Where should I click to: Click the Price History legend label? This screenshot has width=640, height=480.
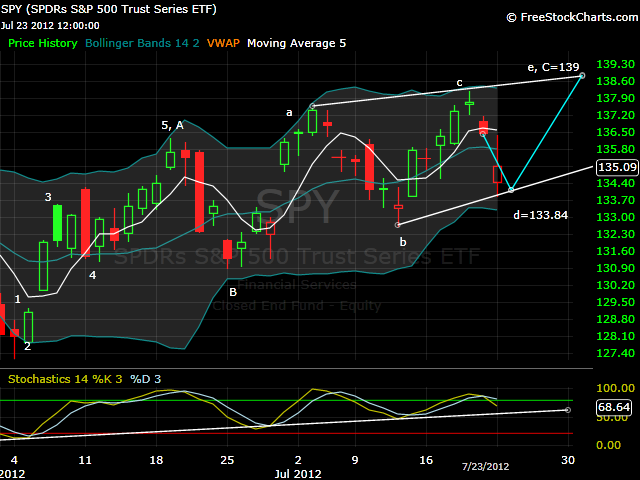(x=43, y=43)
